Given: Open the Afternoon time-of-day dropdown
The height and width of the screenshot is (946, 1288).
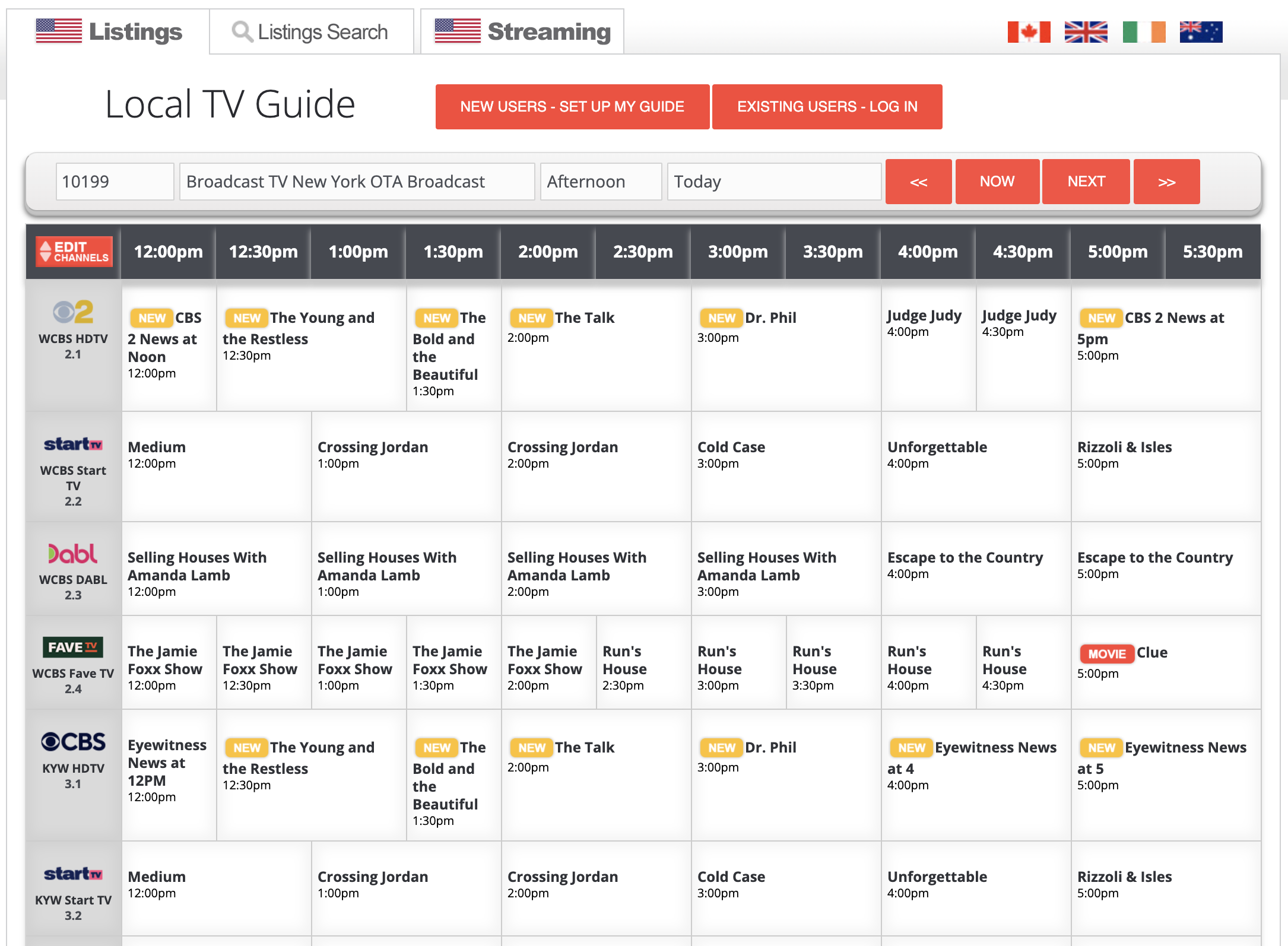Looking at the screenshot, I should [601, 182].
